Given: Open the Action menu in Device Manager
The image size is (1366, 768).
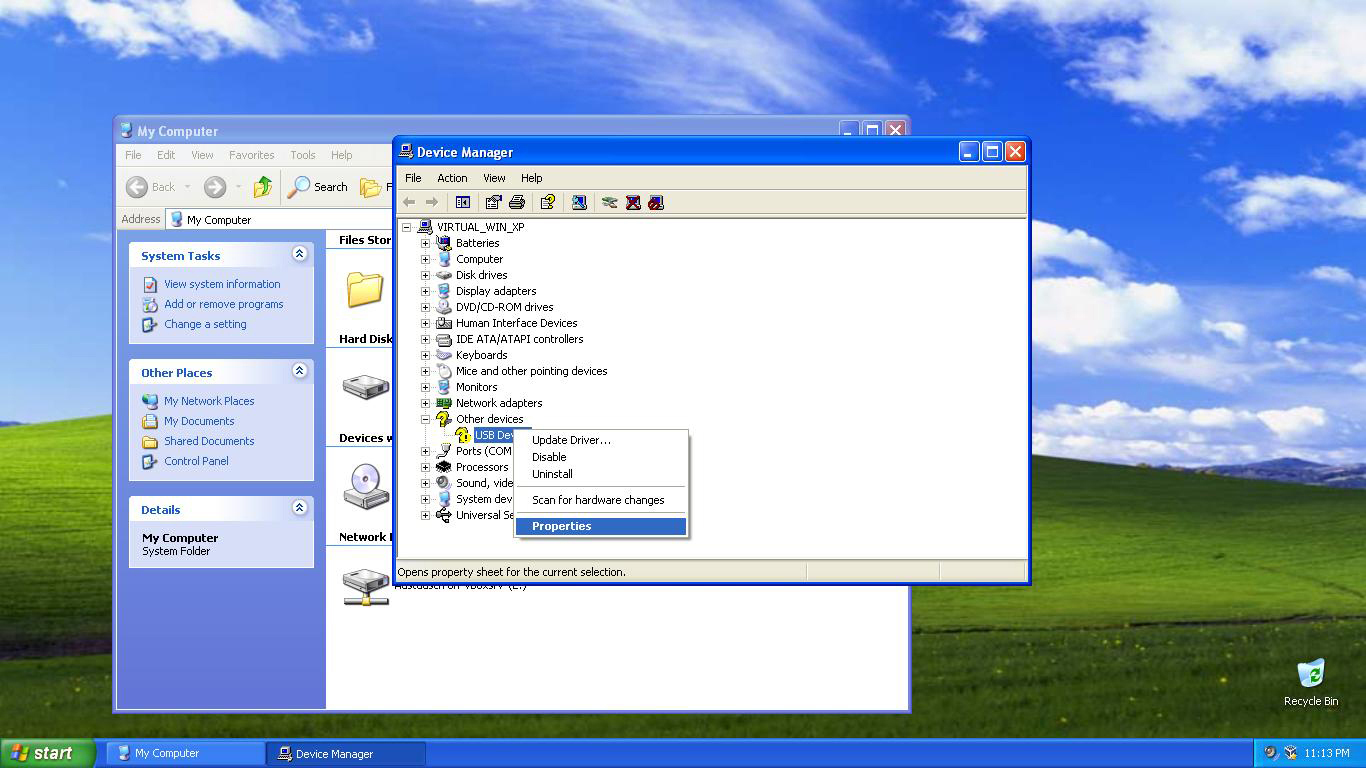Looking at the screenshot, I should click(452, 178).
